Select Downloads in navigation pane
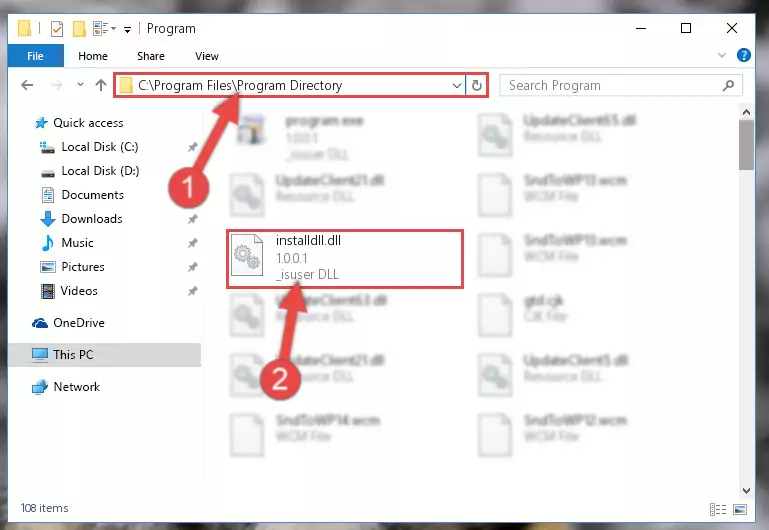The height and width of the screenshot is (530, 769). pos(92,219)
